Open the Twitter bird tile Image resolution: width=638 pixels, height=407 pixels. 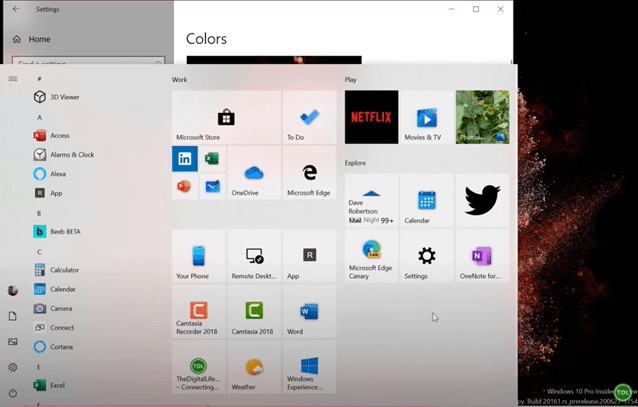click(x=482, y=200)
